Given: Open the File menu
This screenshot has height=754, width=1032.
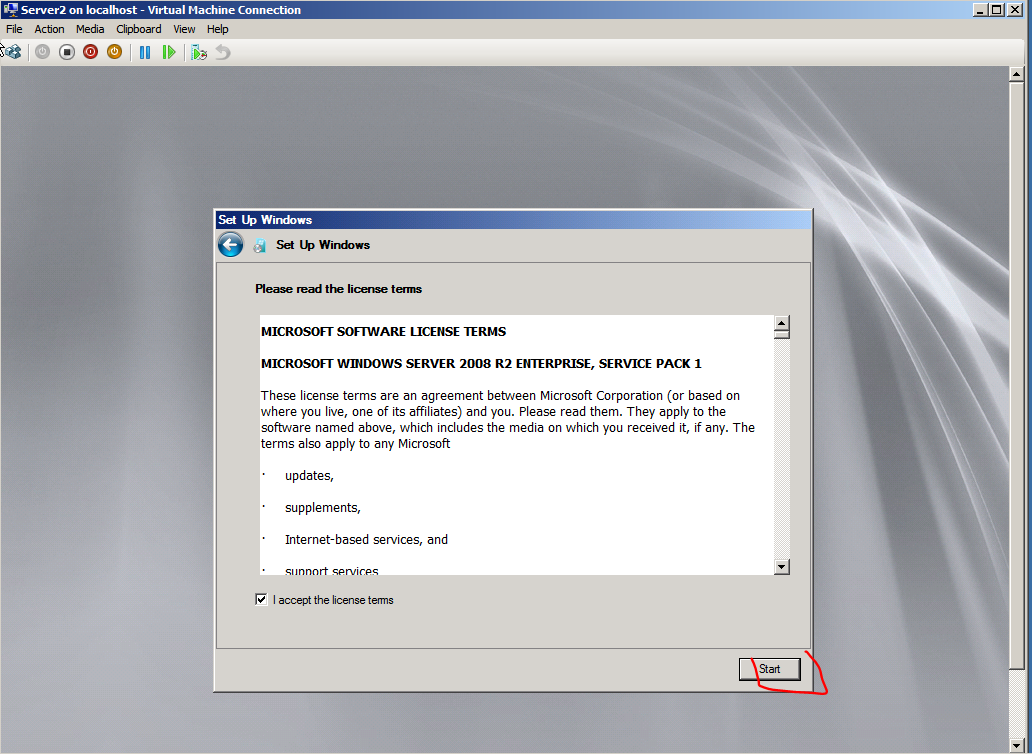Looking at the screenshot, I should 14,29.
